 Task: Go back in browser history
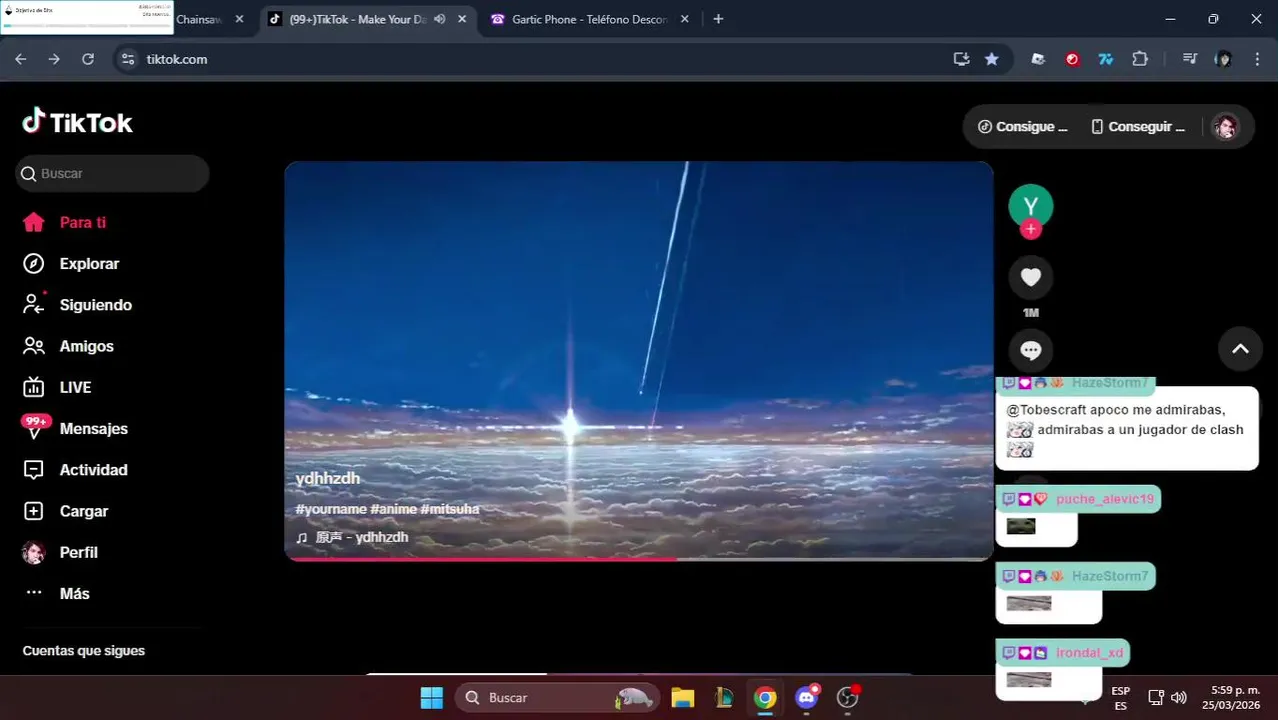[x=21, y=59]
